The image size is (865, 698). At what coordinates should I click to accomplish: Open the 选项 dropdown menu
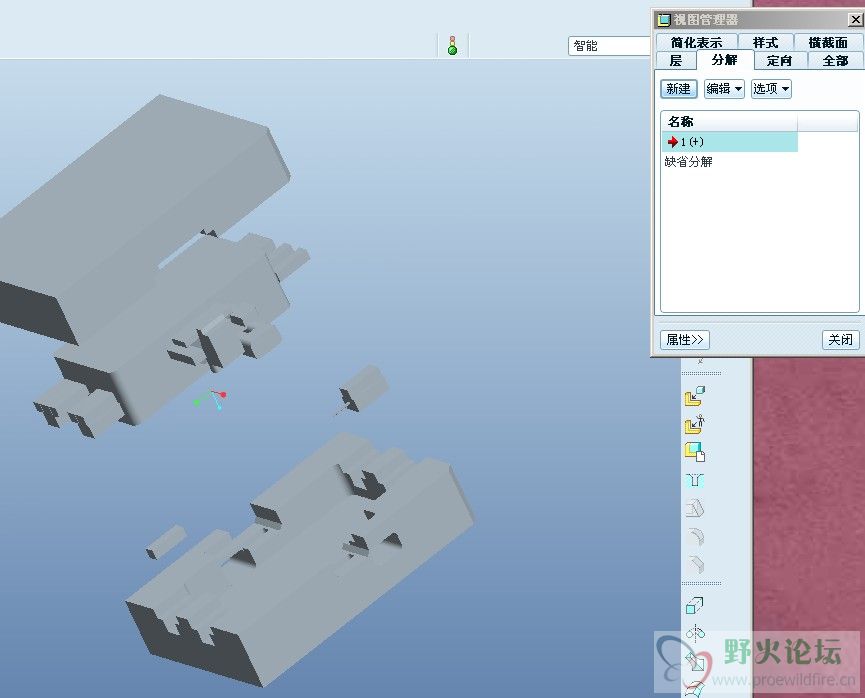pyautogui.click(x=771, y=89)
